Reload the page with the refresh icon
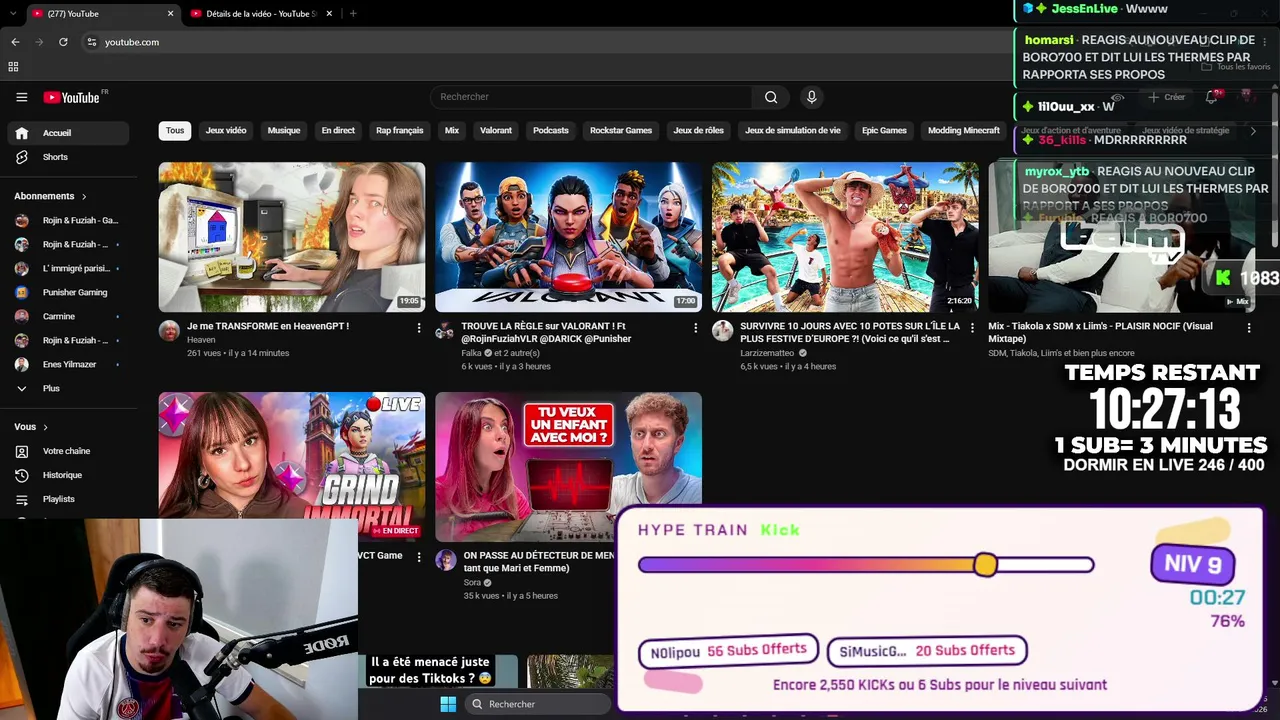This screenshot has height=720, width=1280. point(63,42)
